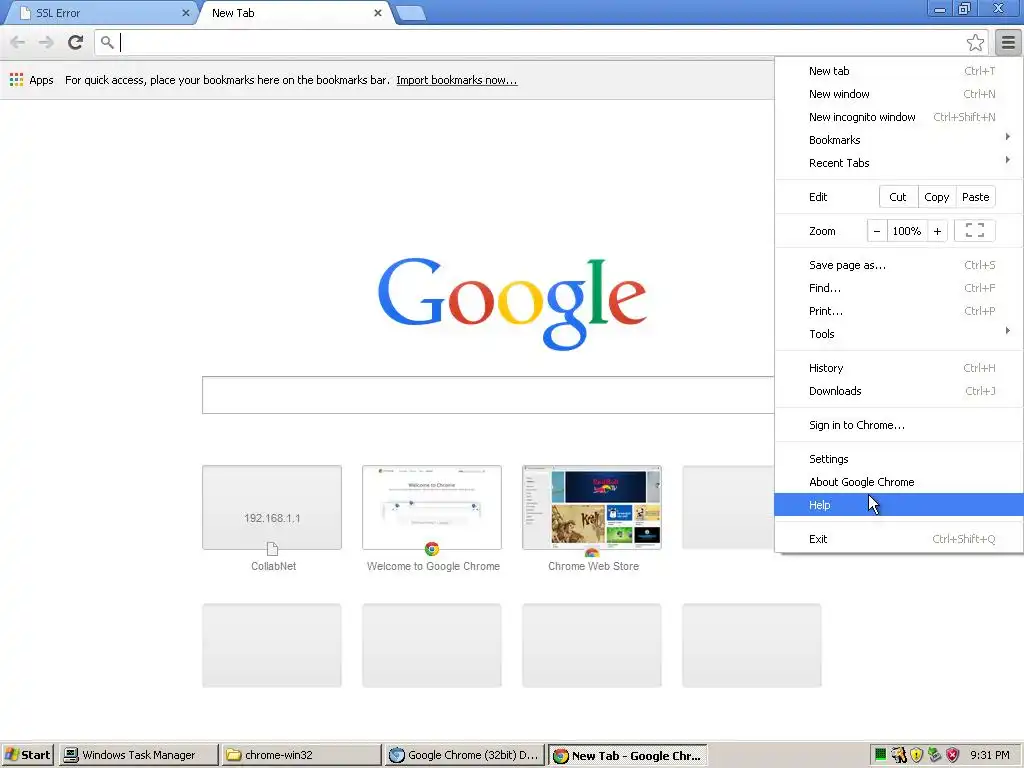Open Welcome to Google Chrome thumbnail
This screenshot has width=1024, height=768.
[432, 507]
